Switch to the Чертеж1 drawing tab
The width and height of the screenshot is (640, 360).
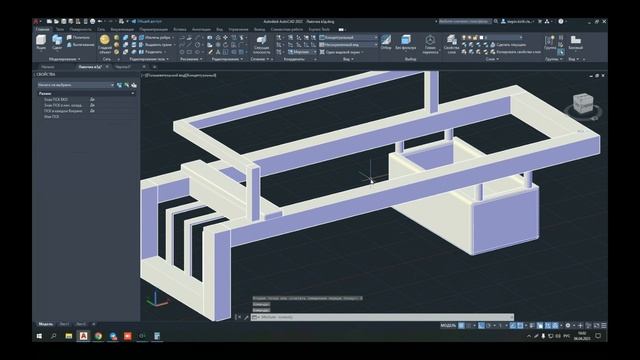pyautogui.click(x=123, y=67)
